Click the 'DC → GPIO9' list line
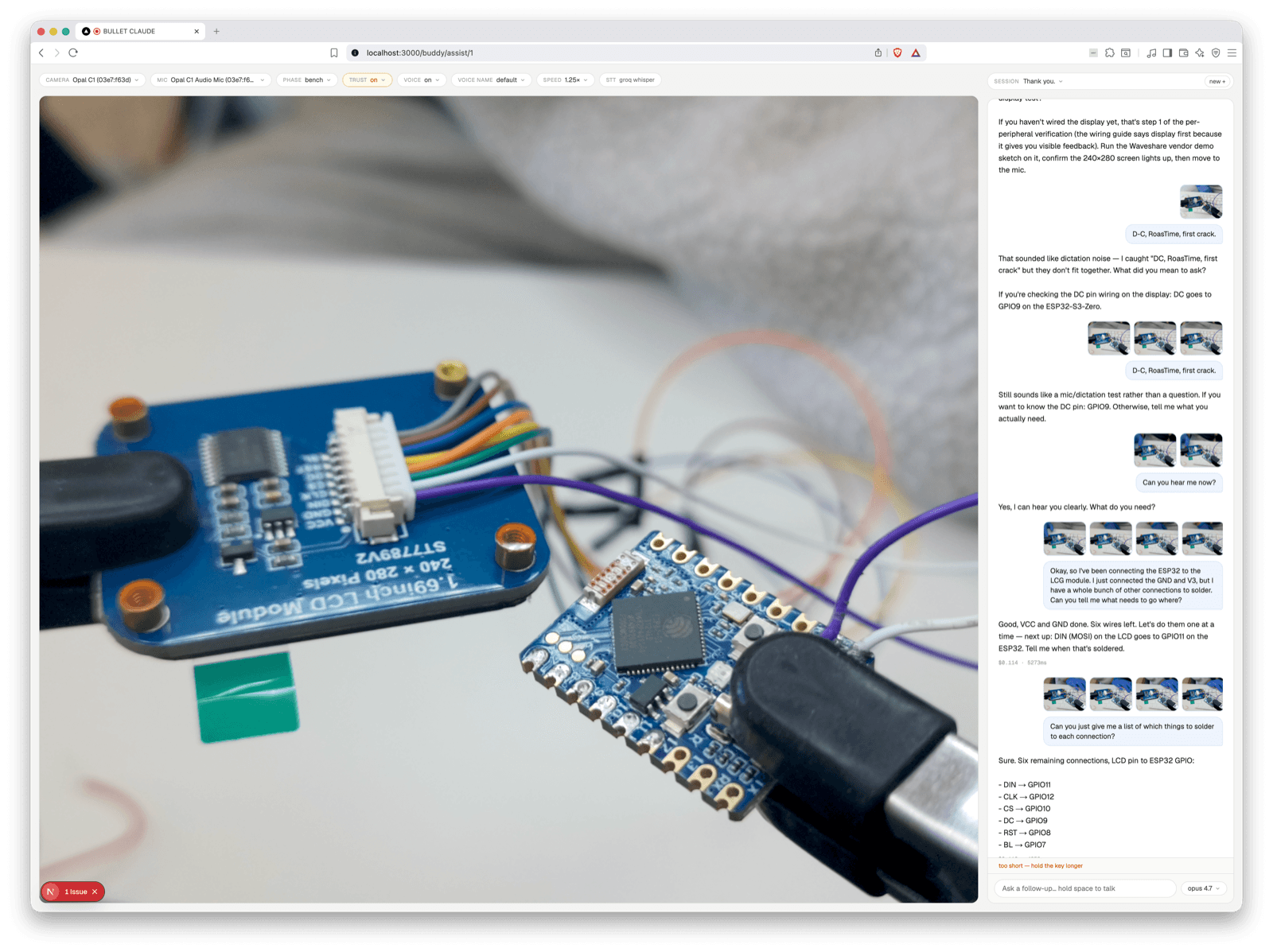Viewport: 1273px width, 952px height. click(1023, 821)
